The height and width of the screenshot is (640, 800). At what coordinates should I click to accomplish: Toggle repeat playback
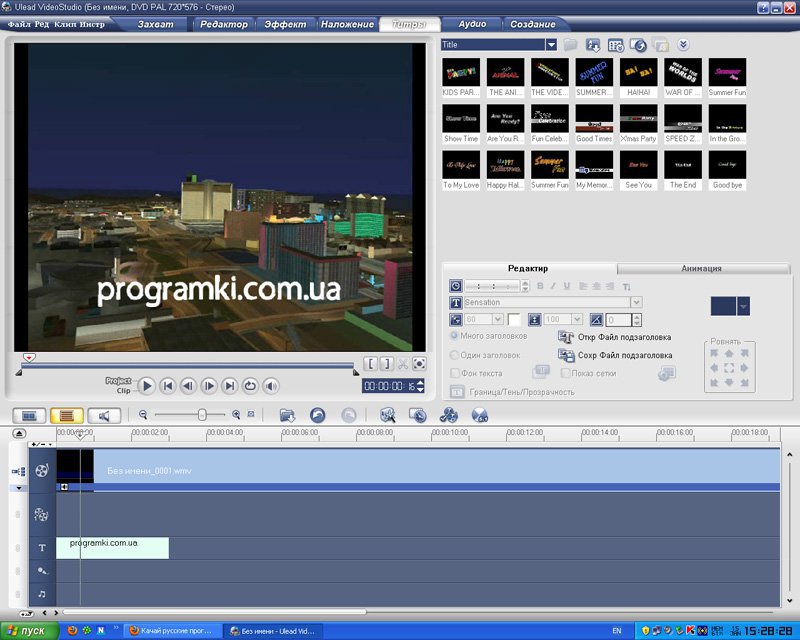click(250, 386)
